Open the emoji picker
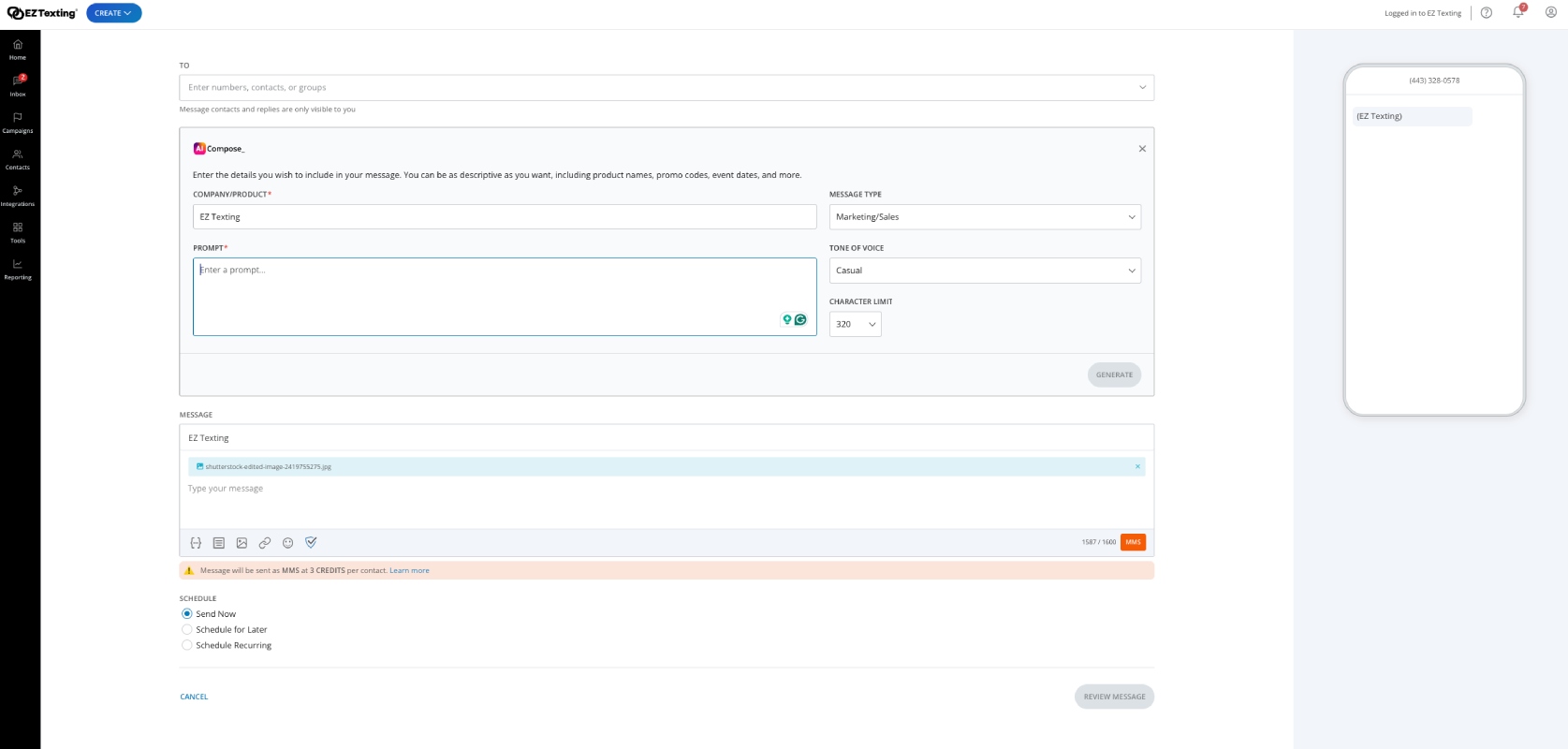 [x=288, y=543]
